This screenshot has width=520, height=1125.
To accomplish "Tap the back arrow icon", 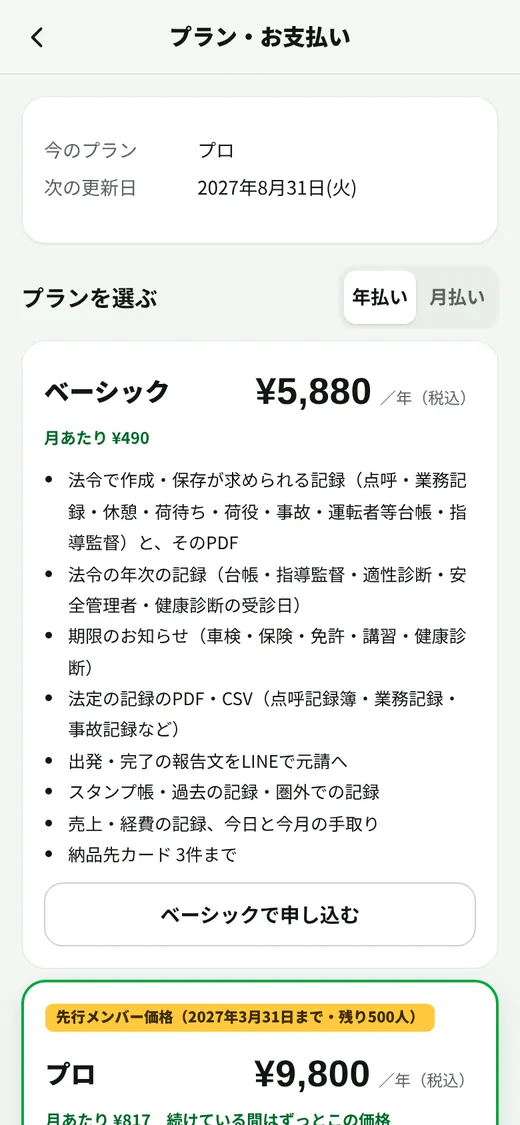I will 37,38.
